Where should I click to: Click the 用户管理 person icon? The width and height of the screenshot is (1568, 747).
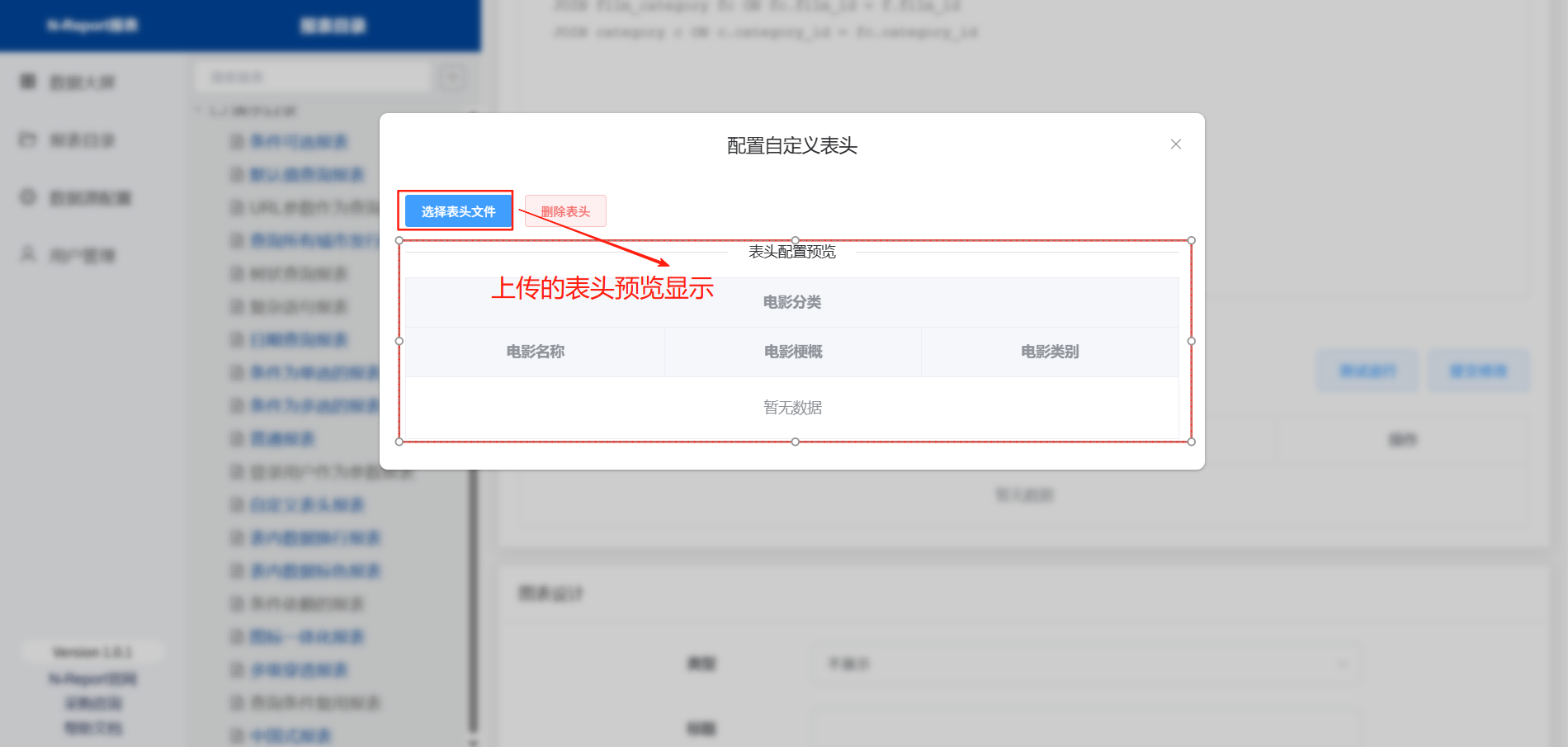tap(28, 254)
